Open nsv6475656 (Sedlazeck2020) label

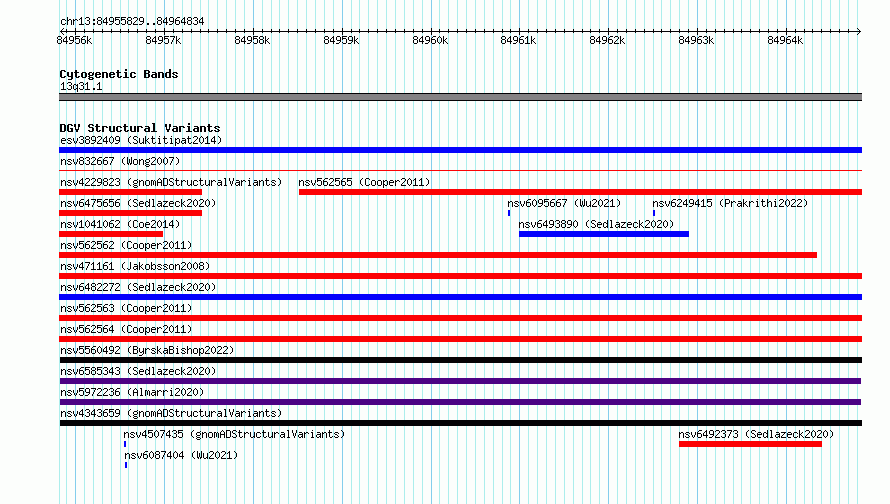[x=138, y=203]
